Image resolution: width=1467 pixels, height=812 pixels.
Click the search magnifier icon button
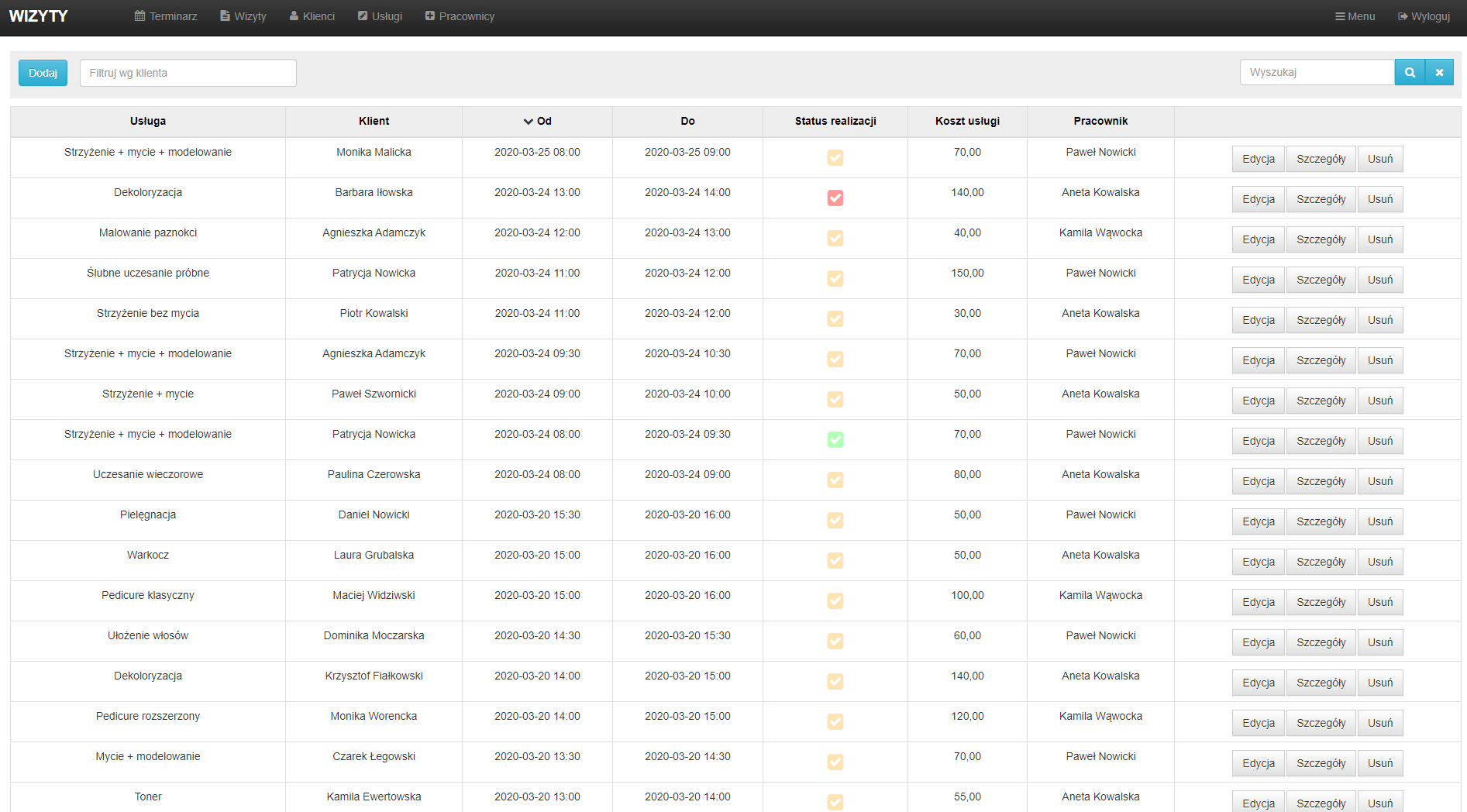tap(1410, 73)
